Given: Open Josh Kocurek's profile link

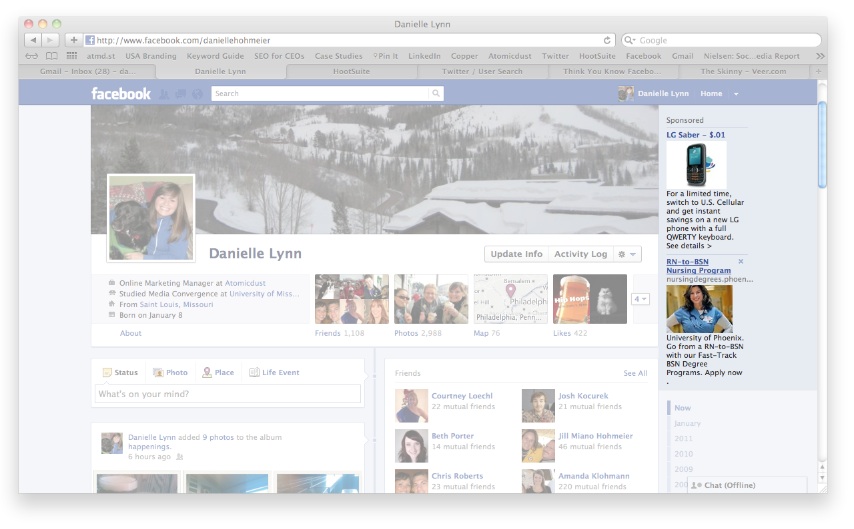Looking at the screenshot, I should pos(583,396).
